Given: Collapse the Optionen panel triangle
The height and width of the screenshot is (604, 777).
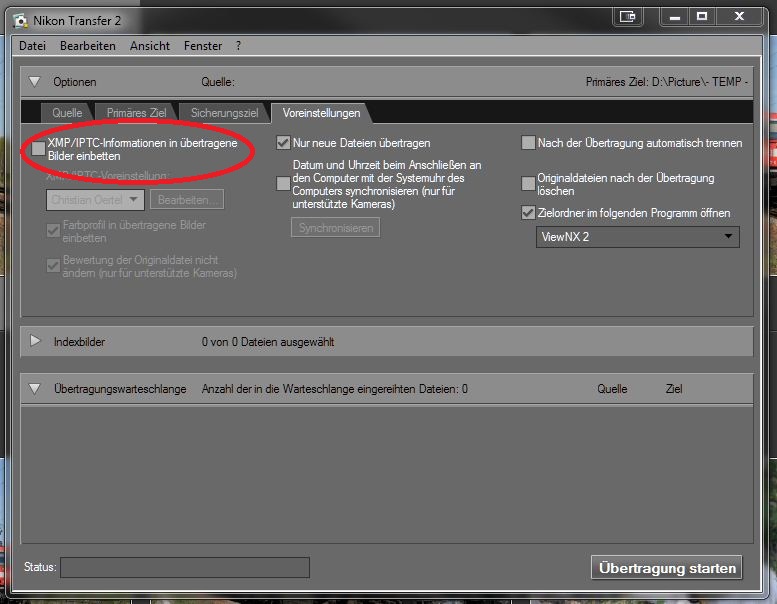Looking at the screenshot, I should (x=34, y=82).
